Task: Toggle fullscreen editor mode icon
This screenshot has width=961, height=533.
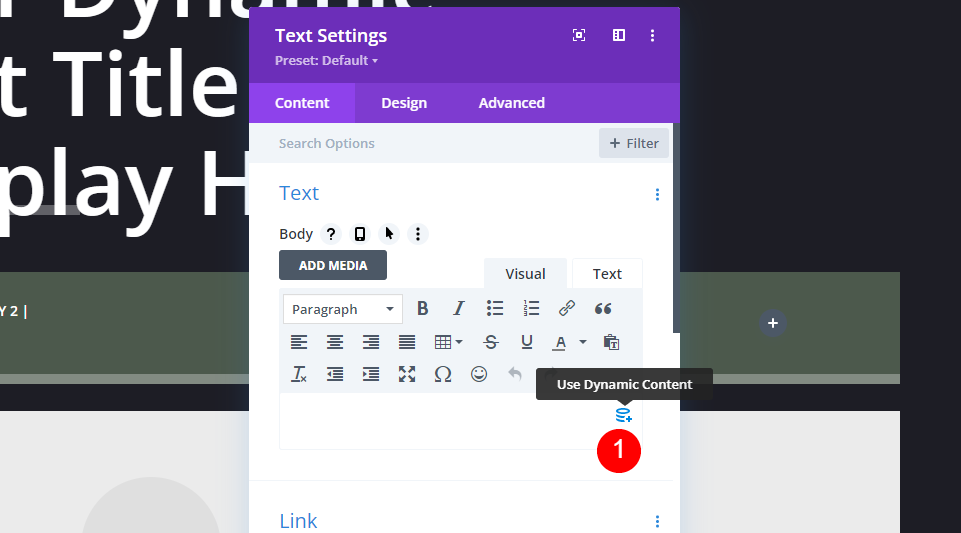Action: 406,374
